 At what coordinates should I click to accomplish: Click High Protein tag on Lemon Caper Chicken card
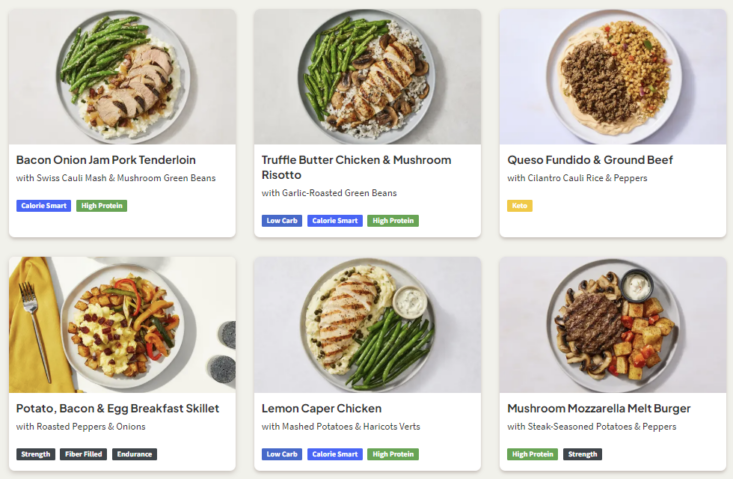coord(393,454)
